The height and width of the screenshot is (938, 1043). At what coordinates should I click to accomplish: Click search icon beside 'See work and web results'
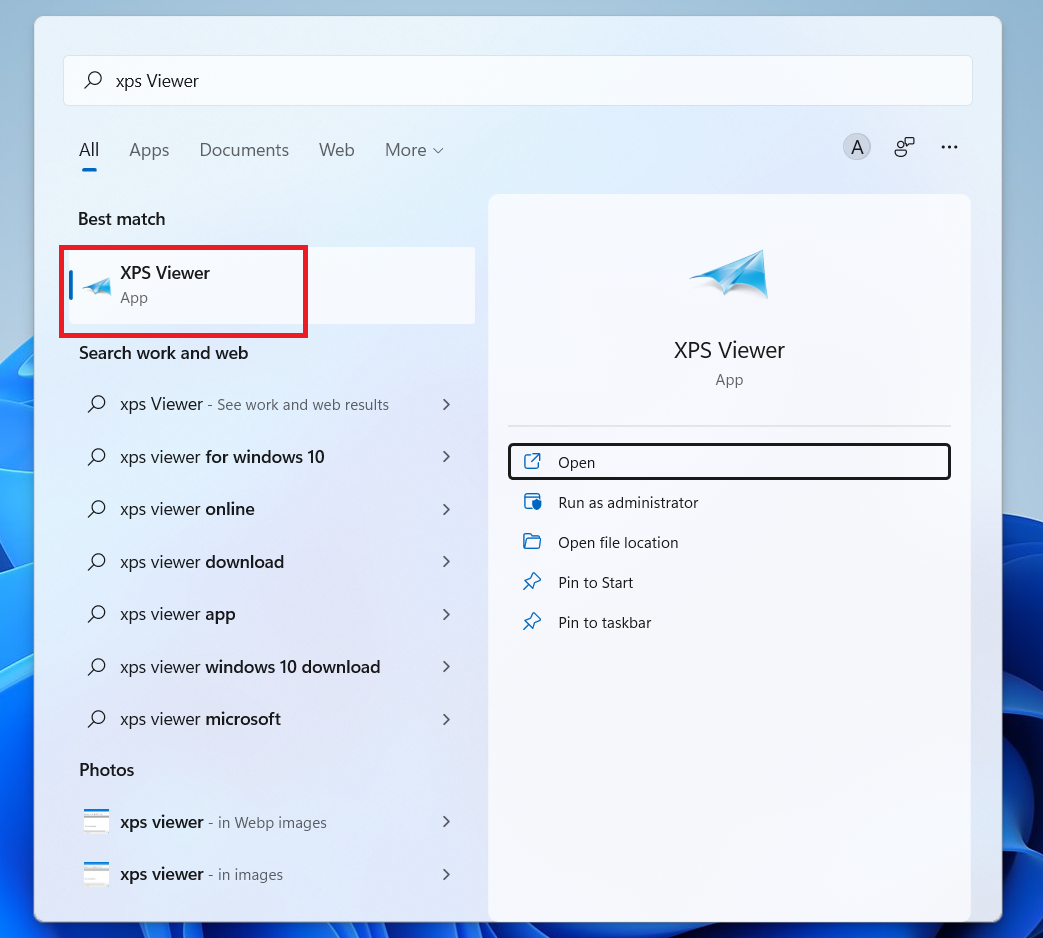(97, 404)
